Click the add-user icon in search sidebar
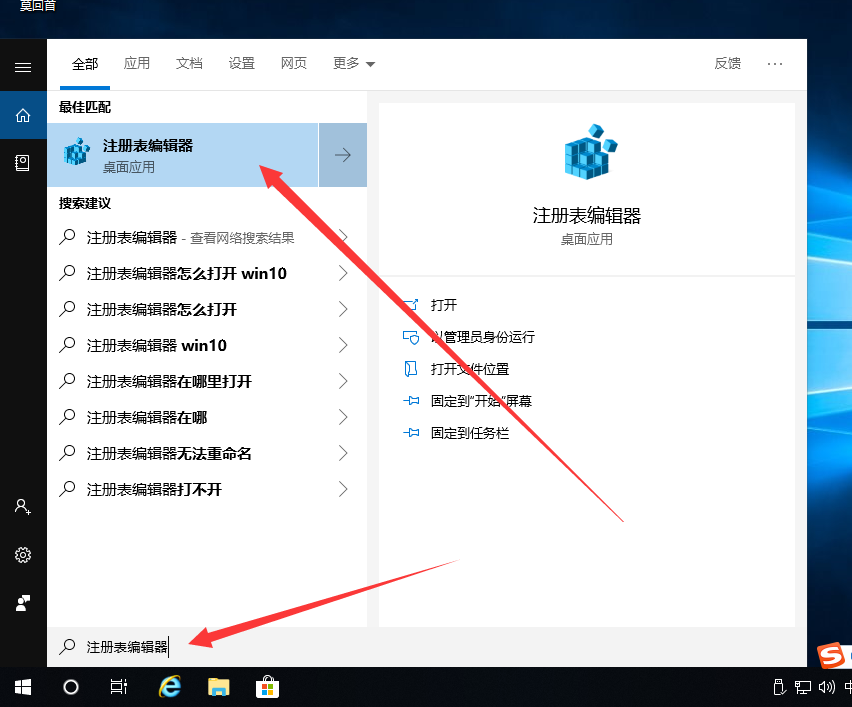Image resolution: width=852 pixels, height=707 pixels. coord(22,507)
